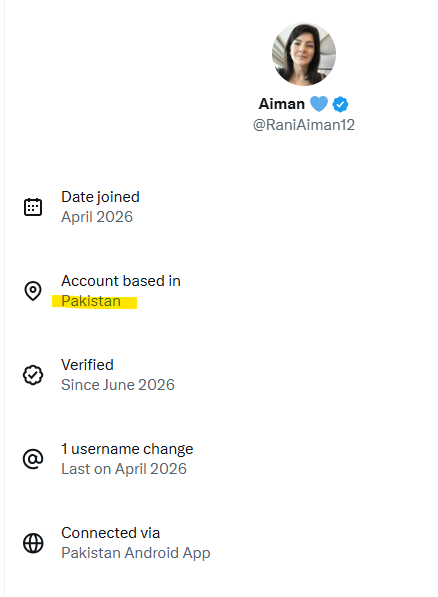Click the blue verified checkmark badge
438x597 pixels.
coord(340,104)
